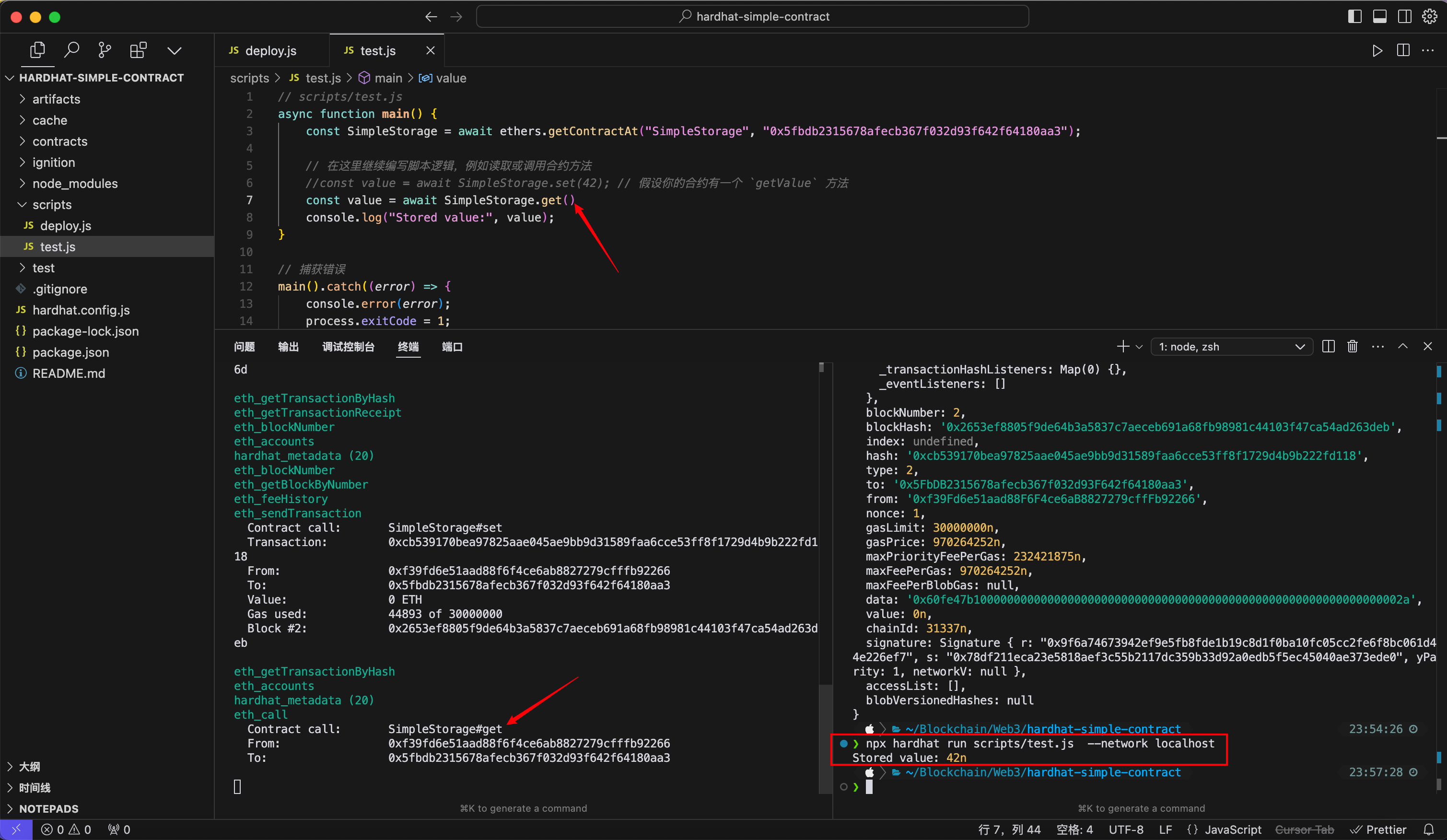This screenshot has width=1447, height=840.
Task: Open the new terminal launch profile dropdown
Action: pos(1139,347)
